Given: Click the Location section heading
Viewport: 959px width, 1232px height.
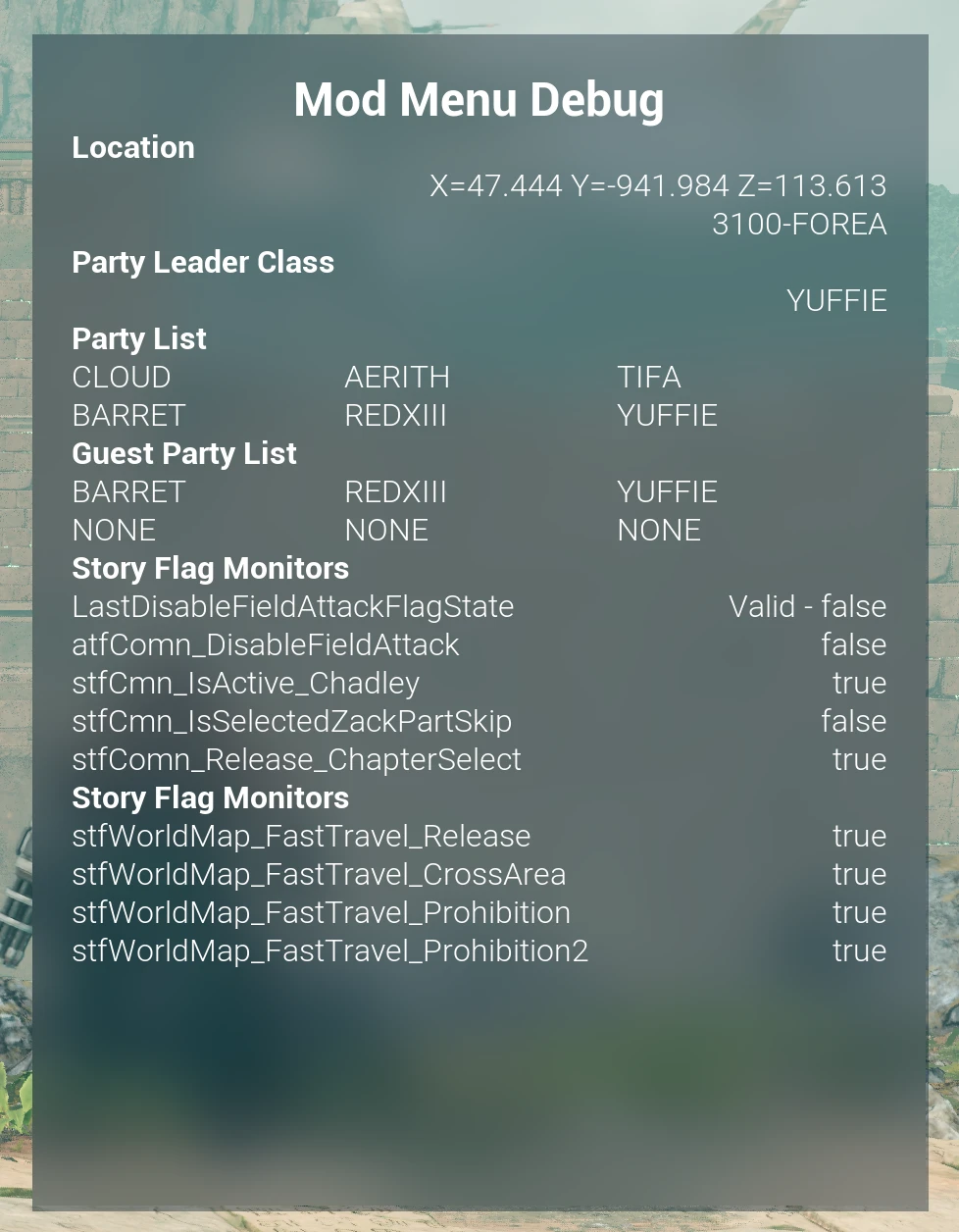Looking at the screenshot, I should [x=133, y=147].
